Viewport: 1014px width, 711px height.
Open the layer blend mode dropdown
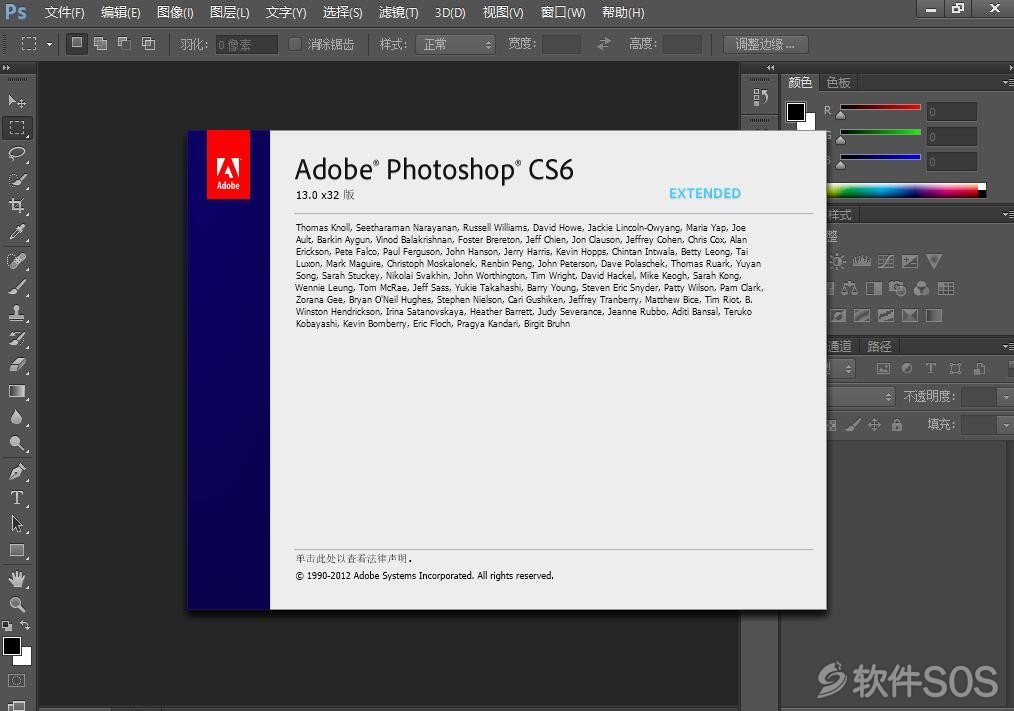[861, 397]
